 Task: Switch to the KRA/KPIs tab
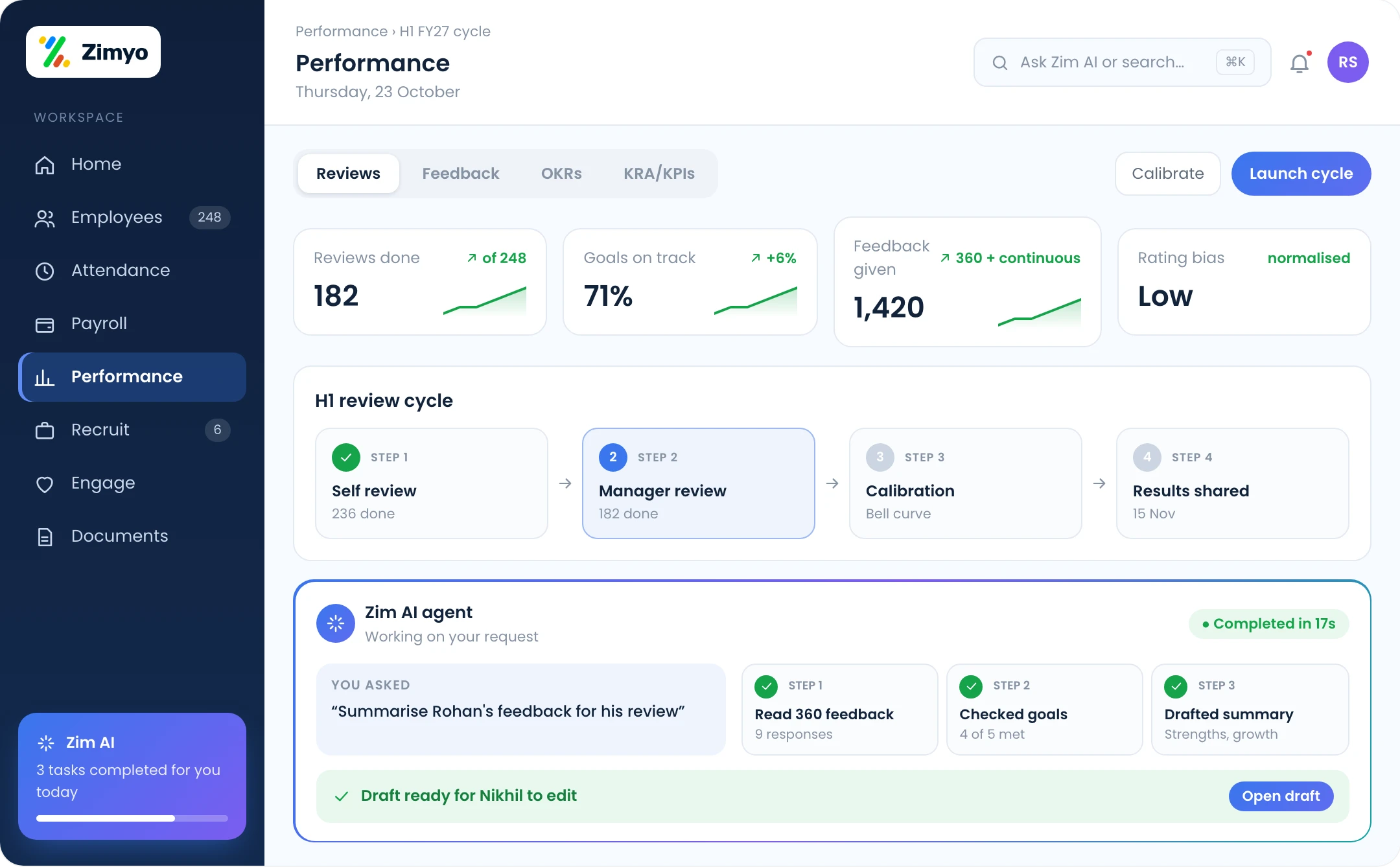coord(659,174)
